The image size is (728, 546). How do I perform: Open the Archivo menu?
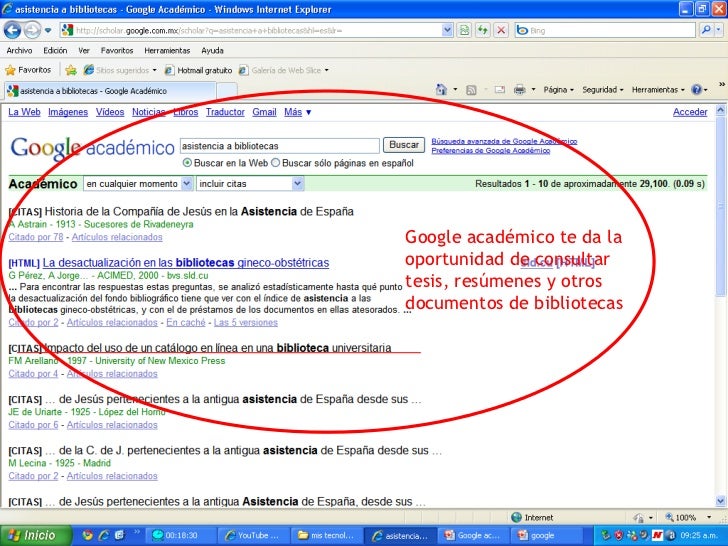pos(20,51)
